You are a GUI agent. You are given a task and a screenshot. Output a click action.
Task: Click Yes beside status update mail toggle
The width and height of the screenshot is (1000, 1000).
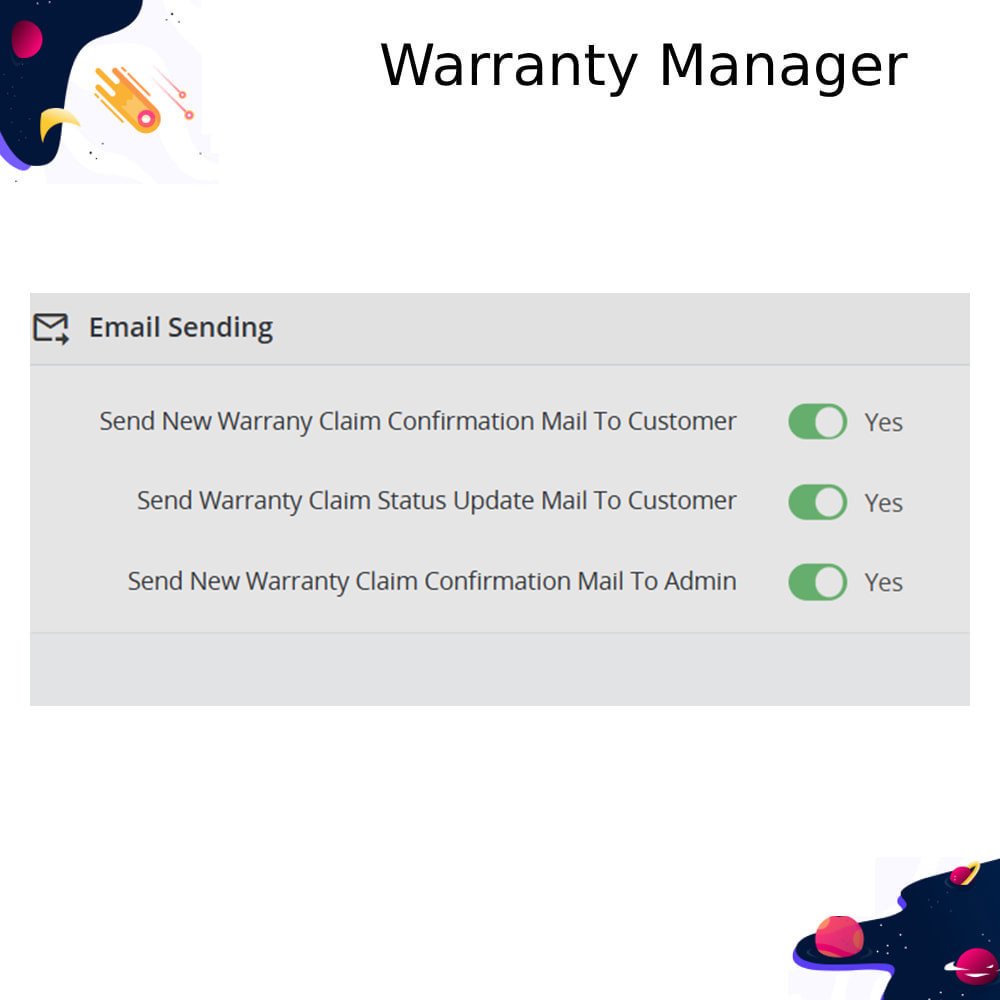point(883,503)
